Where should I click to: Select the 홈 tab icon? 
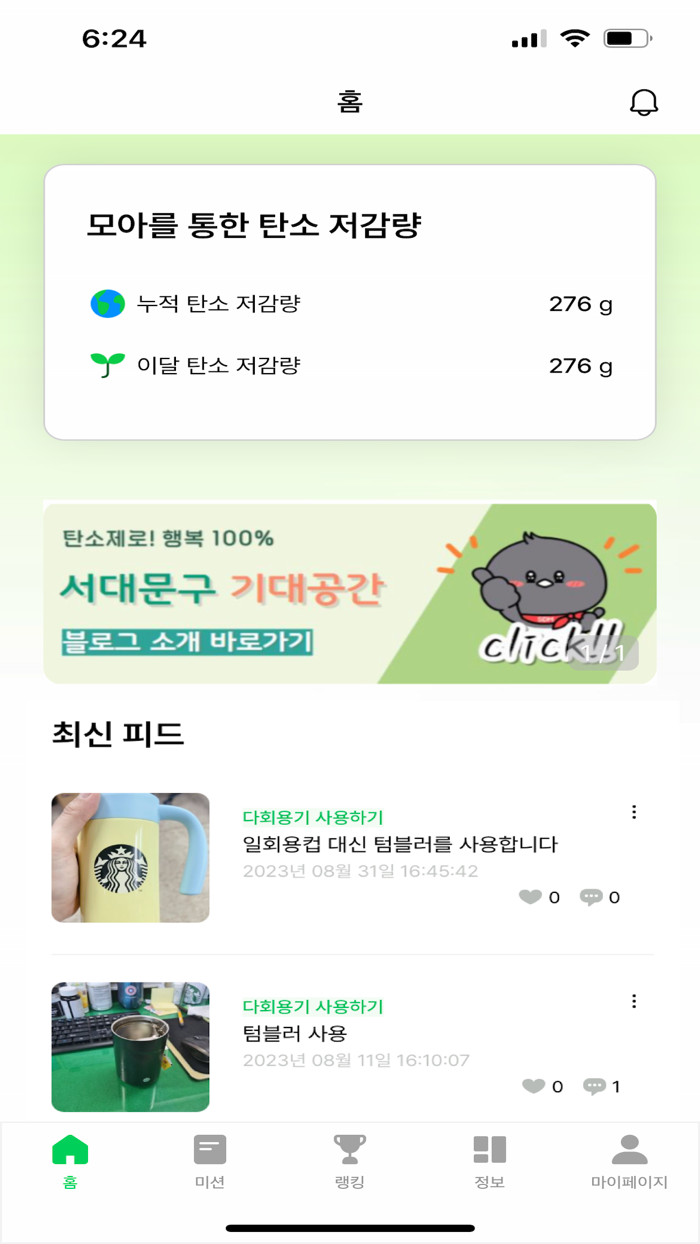point(68,1148)
